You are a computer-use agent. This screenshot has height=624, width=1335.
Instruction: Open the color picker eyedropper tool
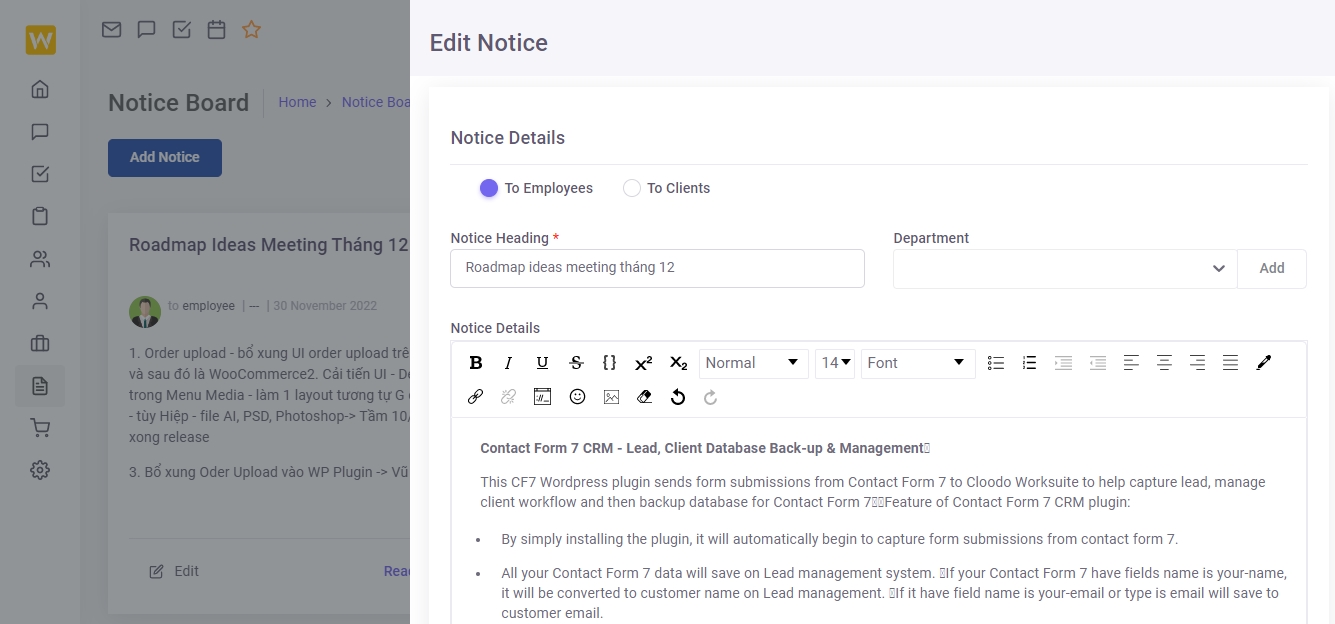click(x=1264, y=363)
